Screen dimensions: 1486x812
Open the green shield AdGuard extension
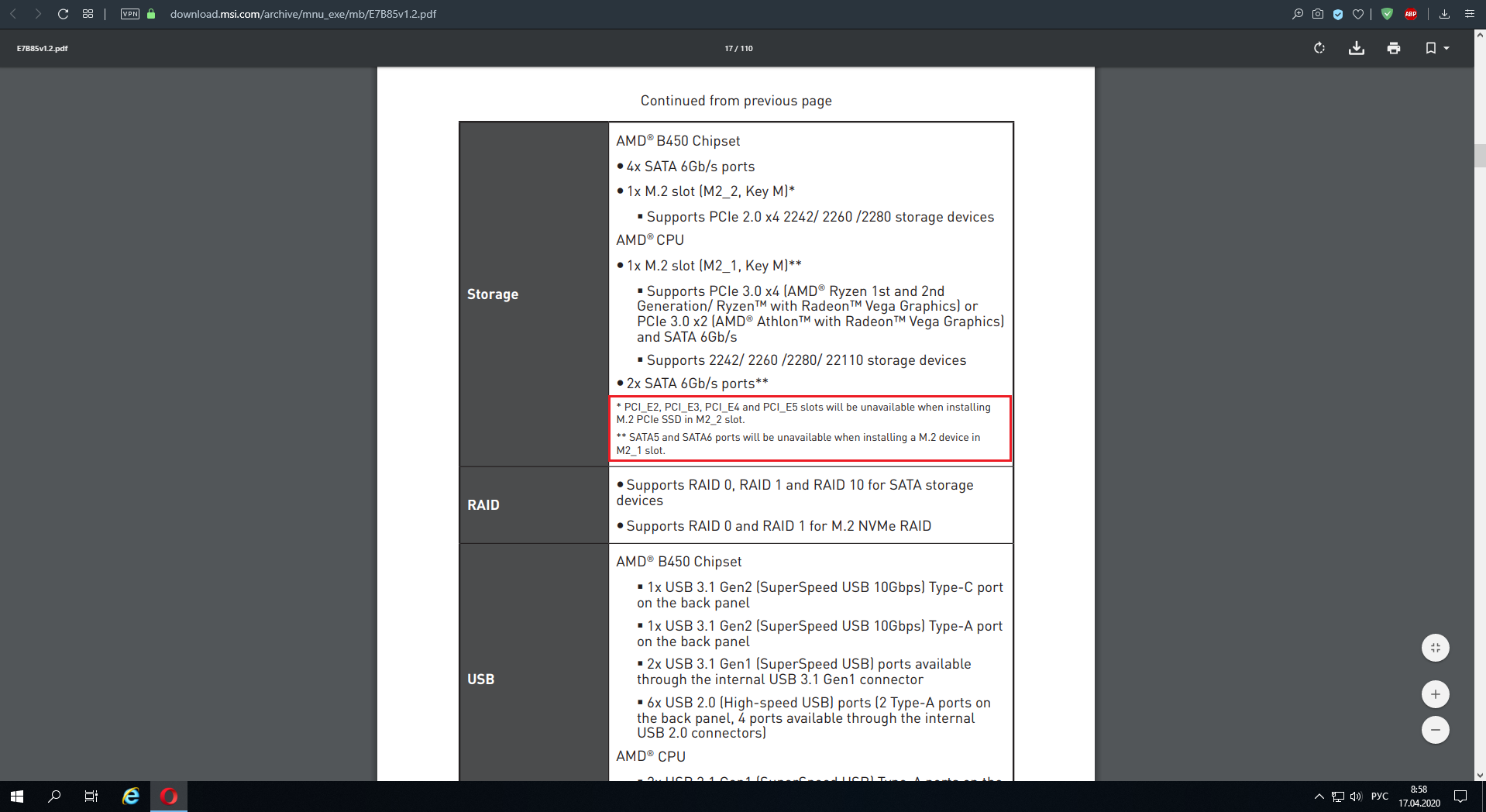(1388, 14)
